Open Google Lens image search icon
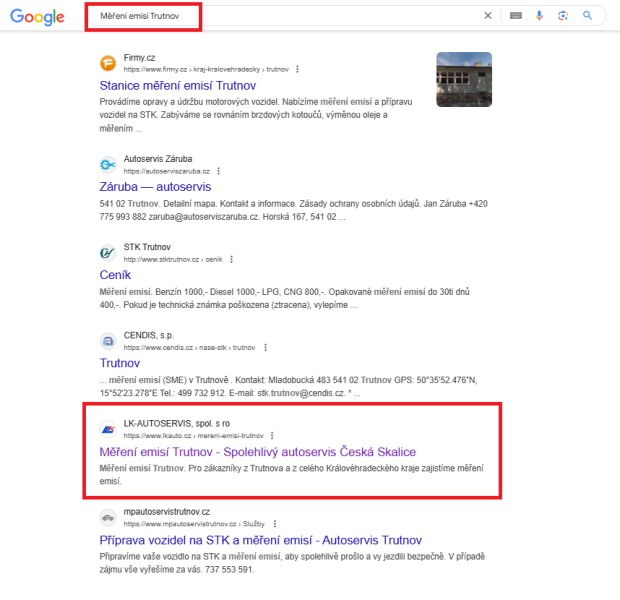Image resolution: width=620 pixels, height=600 pixels. point(563,15)
